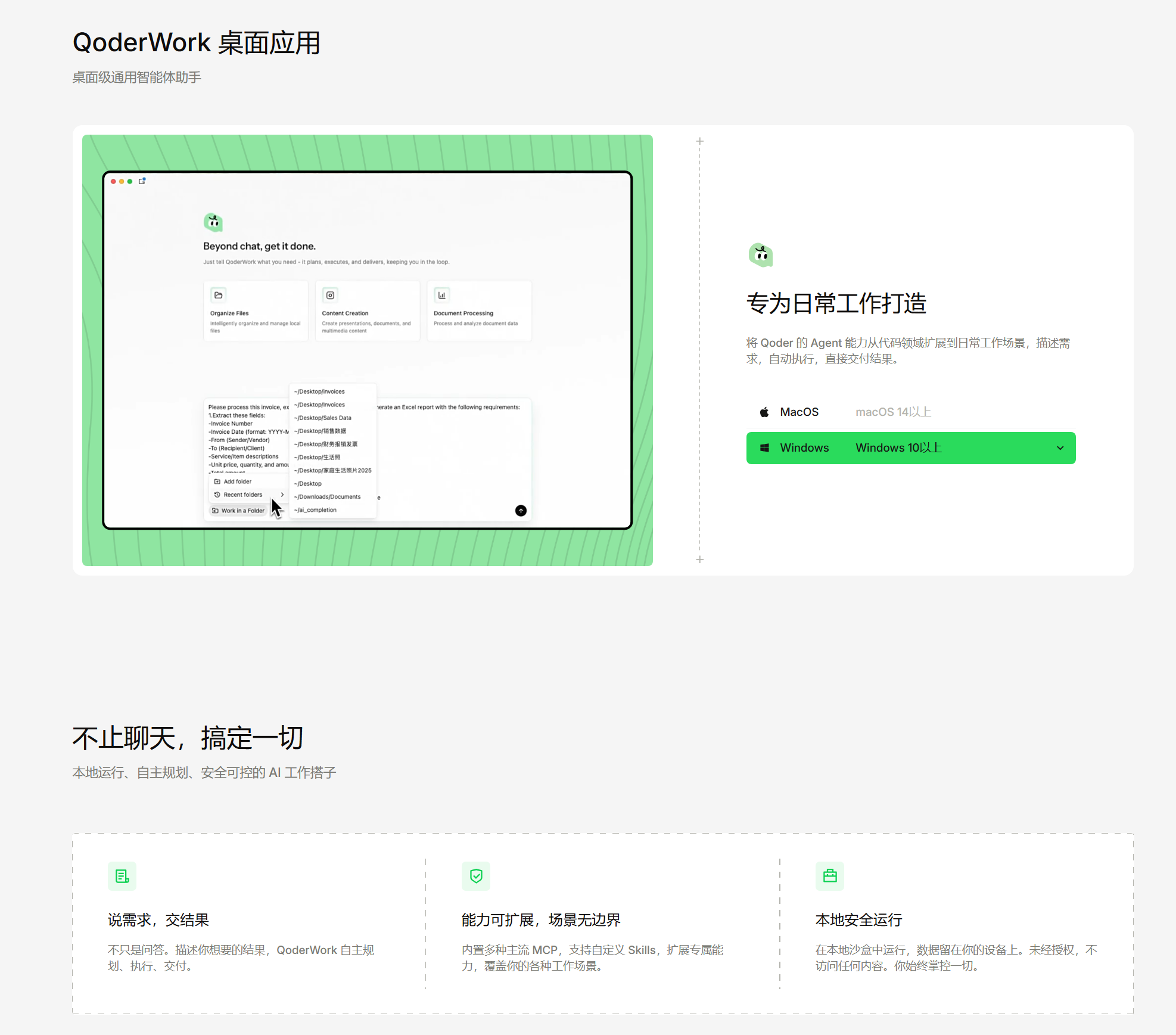Click the 专为日常工作打造 heading

pos(836,303)
